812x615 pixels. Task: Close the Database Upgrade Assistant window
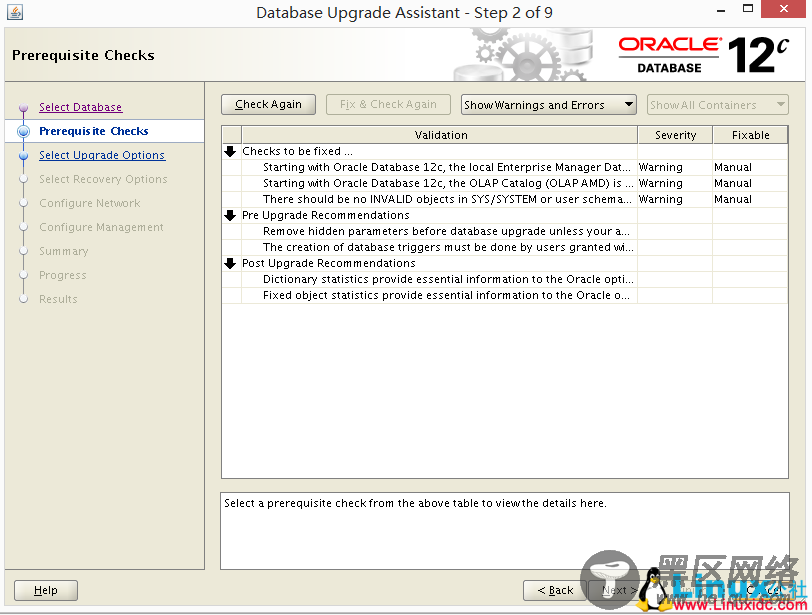(784, 9)
